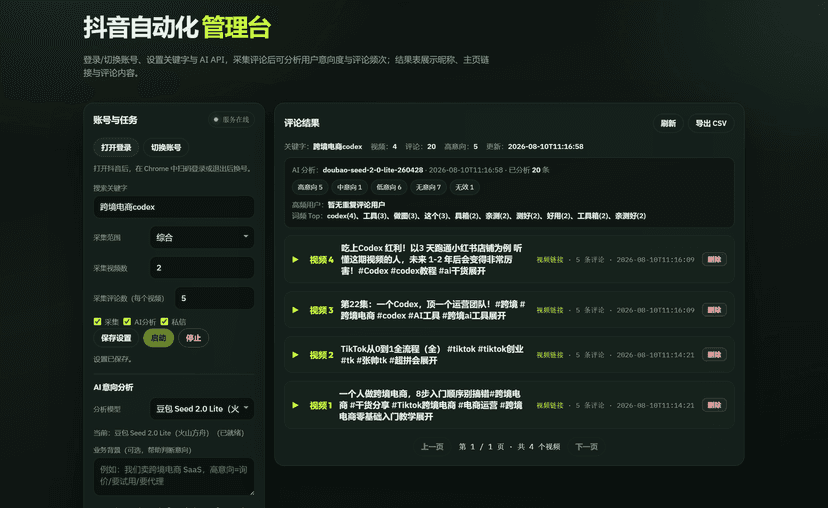Click title text starting 吃上Codex 红利

(x=431, y=259)
